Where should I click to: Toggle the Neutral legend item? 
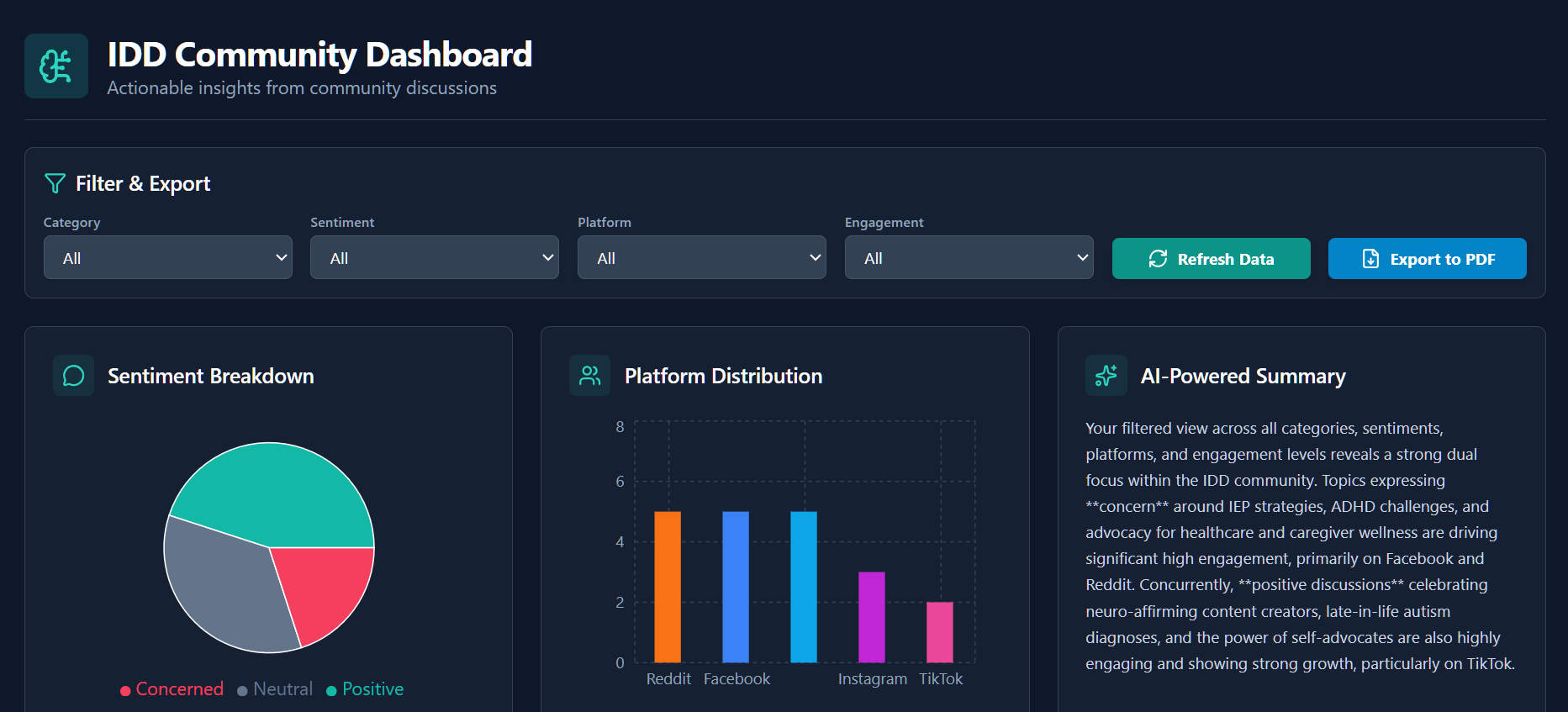click(275, 689)
